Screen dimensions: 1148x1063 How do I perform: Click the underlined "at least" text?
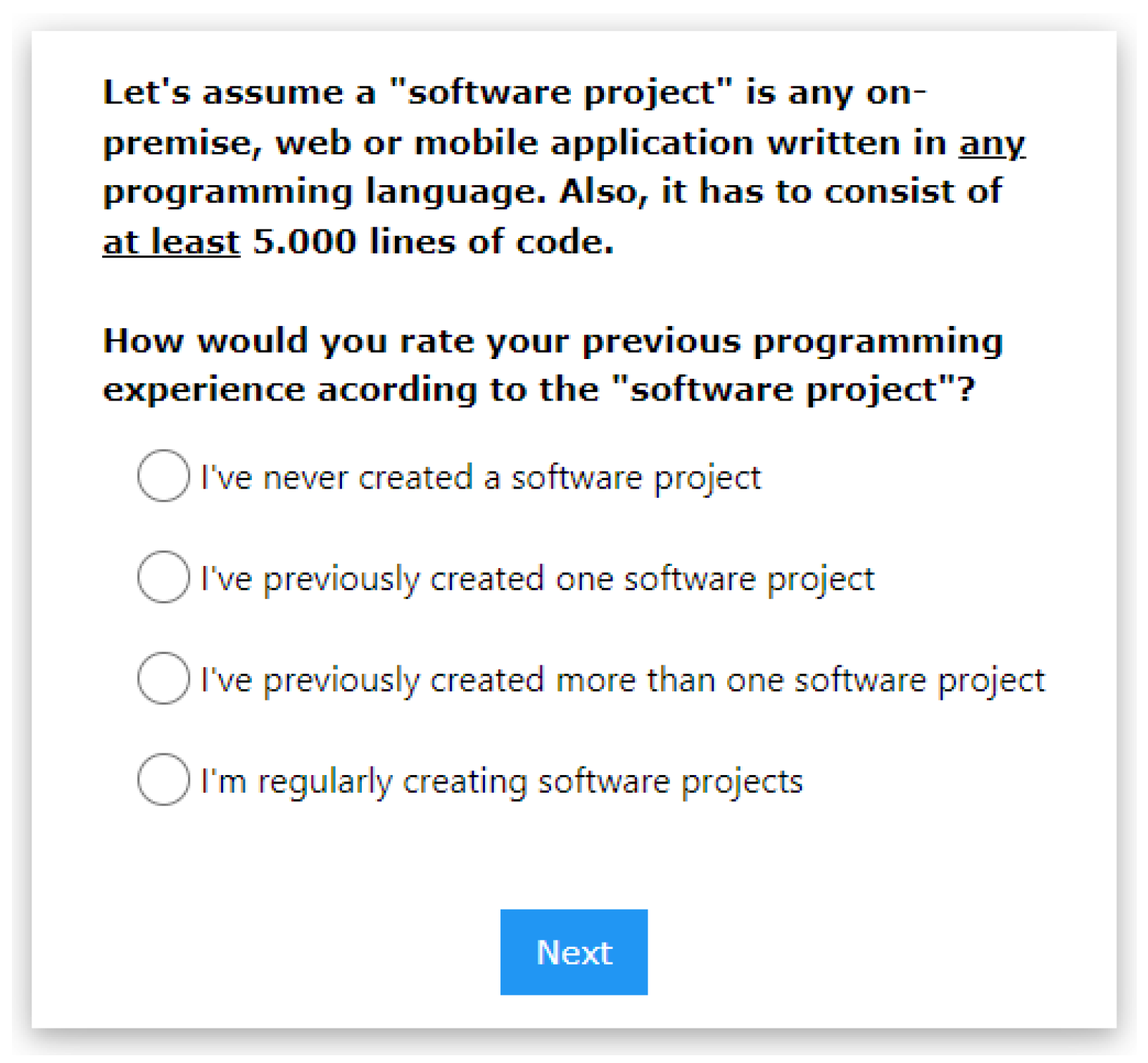pos(171,242)
